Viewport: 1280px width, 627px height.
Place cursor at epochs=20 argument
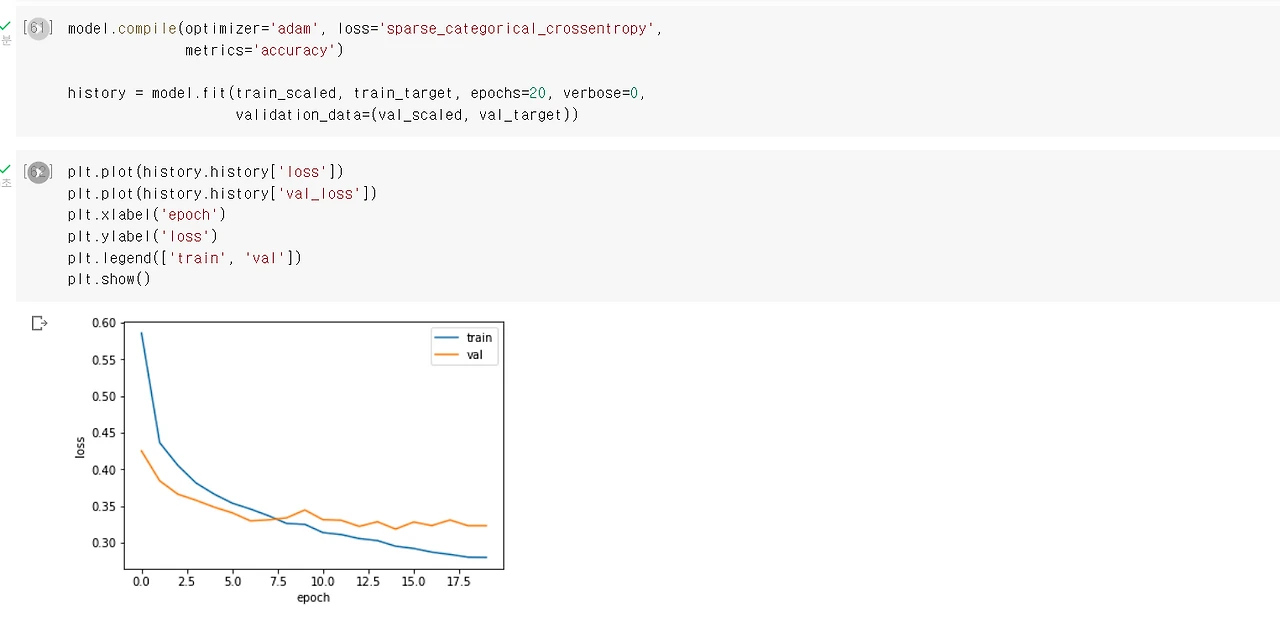(508, 93)
